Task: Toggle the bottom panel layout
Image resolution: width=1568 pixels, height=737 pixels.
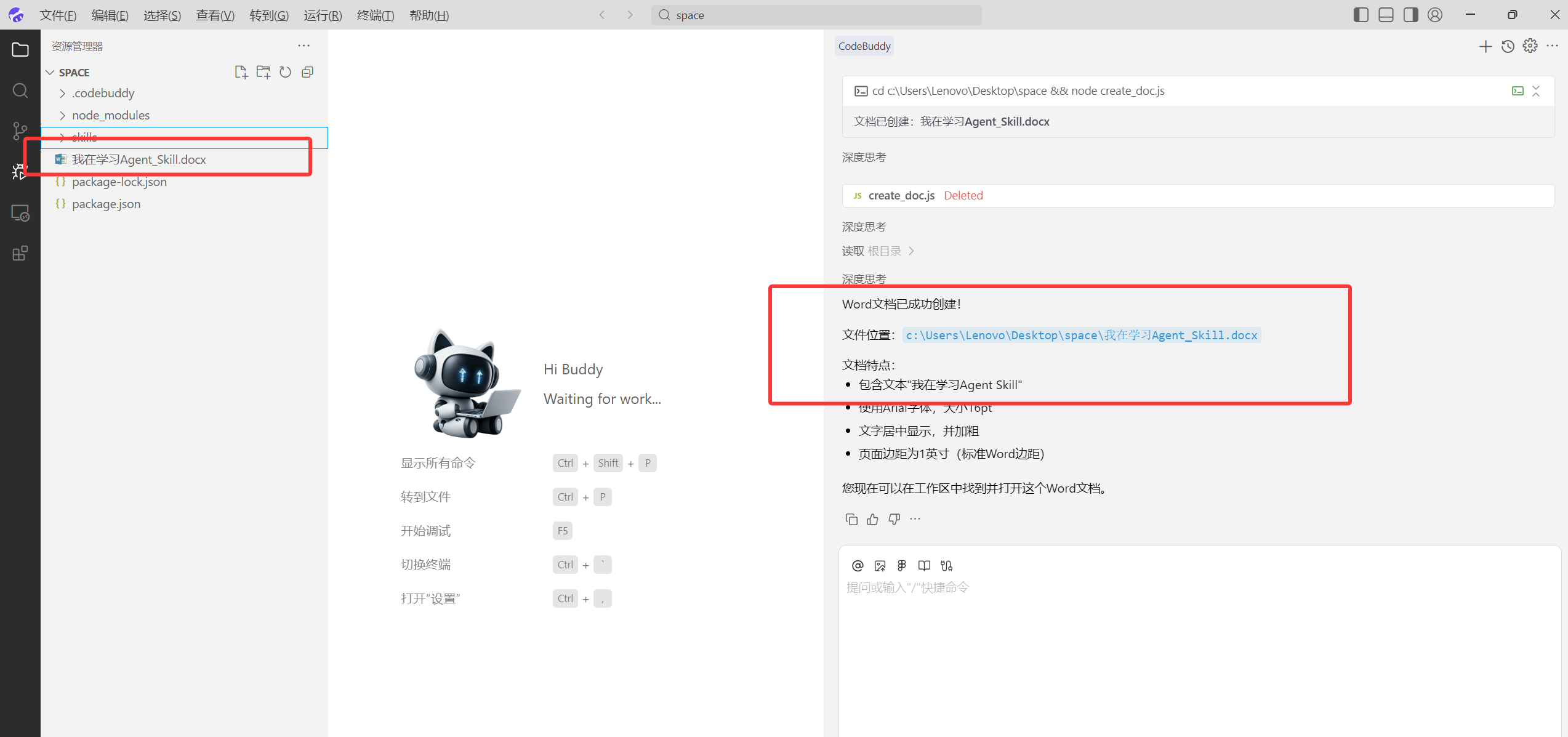Action: click(x=1386, y=15)
